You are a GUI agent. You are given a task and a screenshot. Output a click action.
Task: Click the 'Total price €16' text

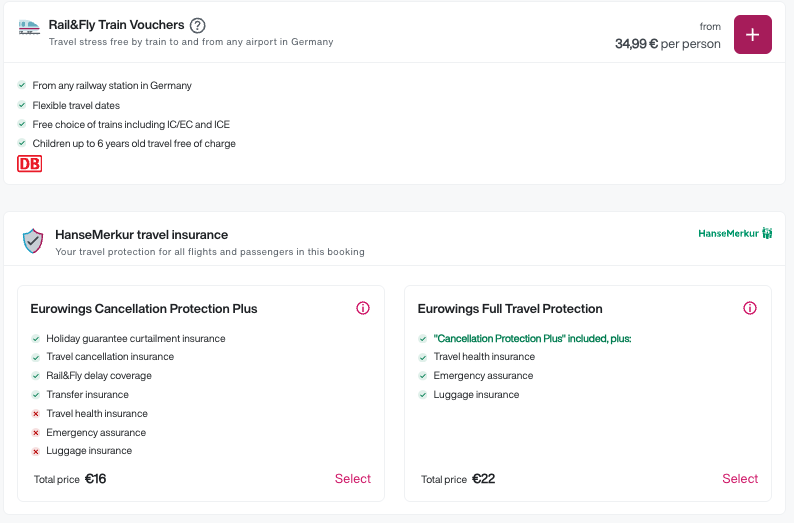[70, 479]
